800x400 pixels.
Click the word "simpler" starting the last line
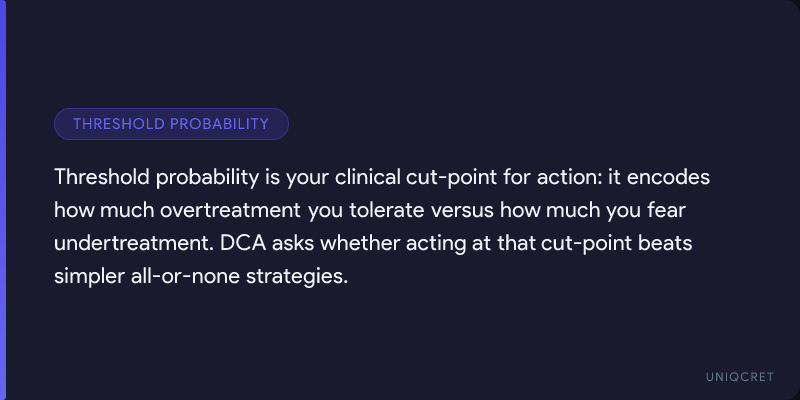[x=87, y=276]
